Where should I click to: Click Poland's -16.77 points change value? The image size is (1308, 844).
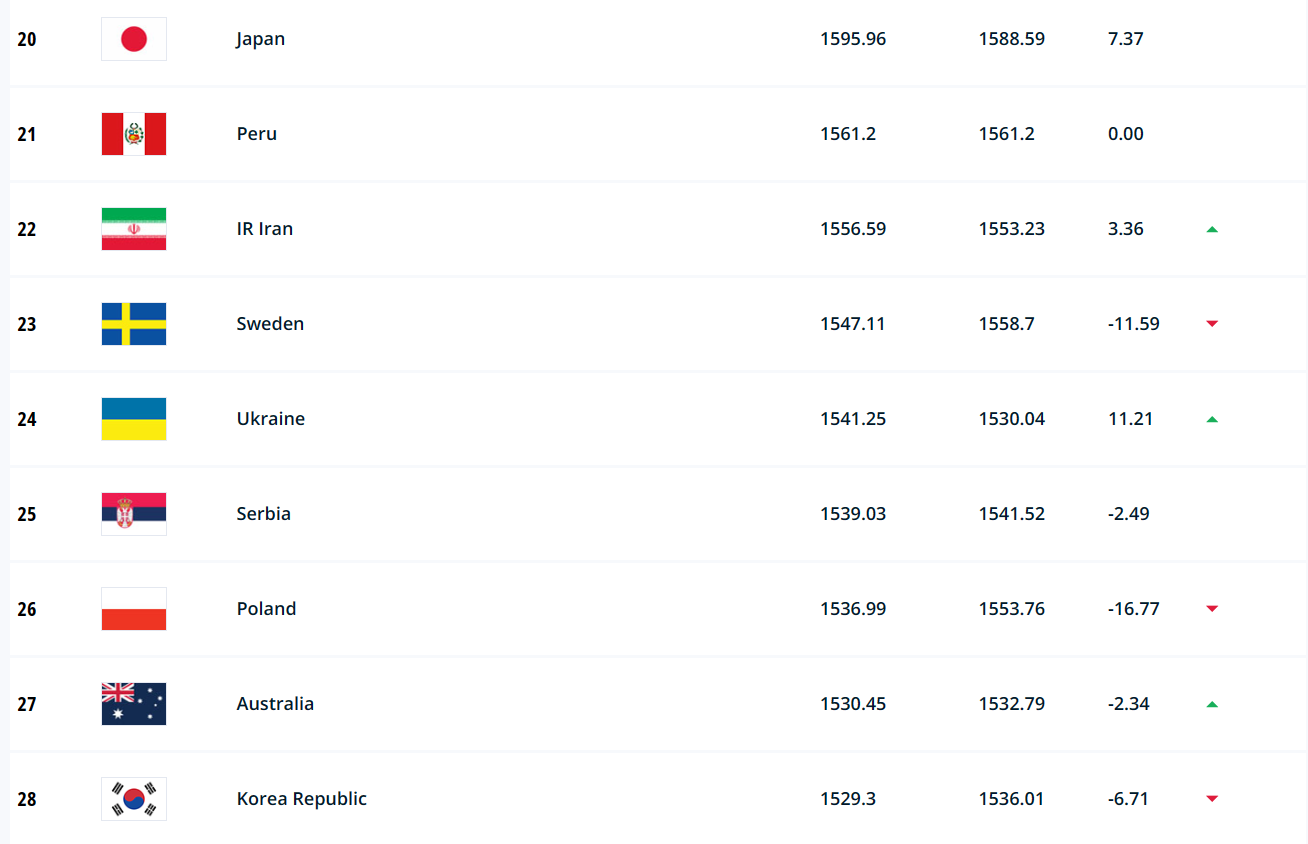(x=1134, y=609)
